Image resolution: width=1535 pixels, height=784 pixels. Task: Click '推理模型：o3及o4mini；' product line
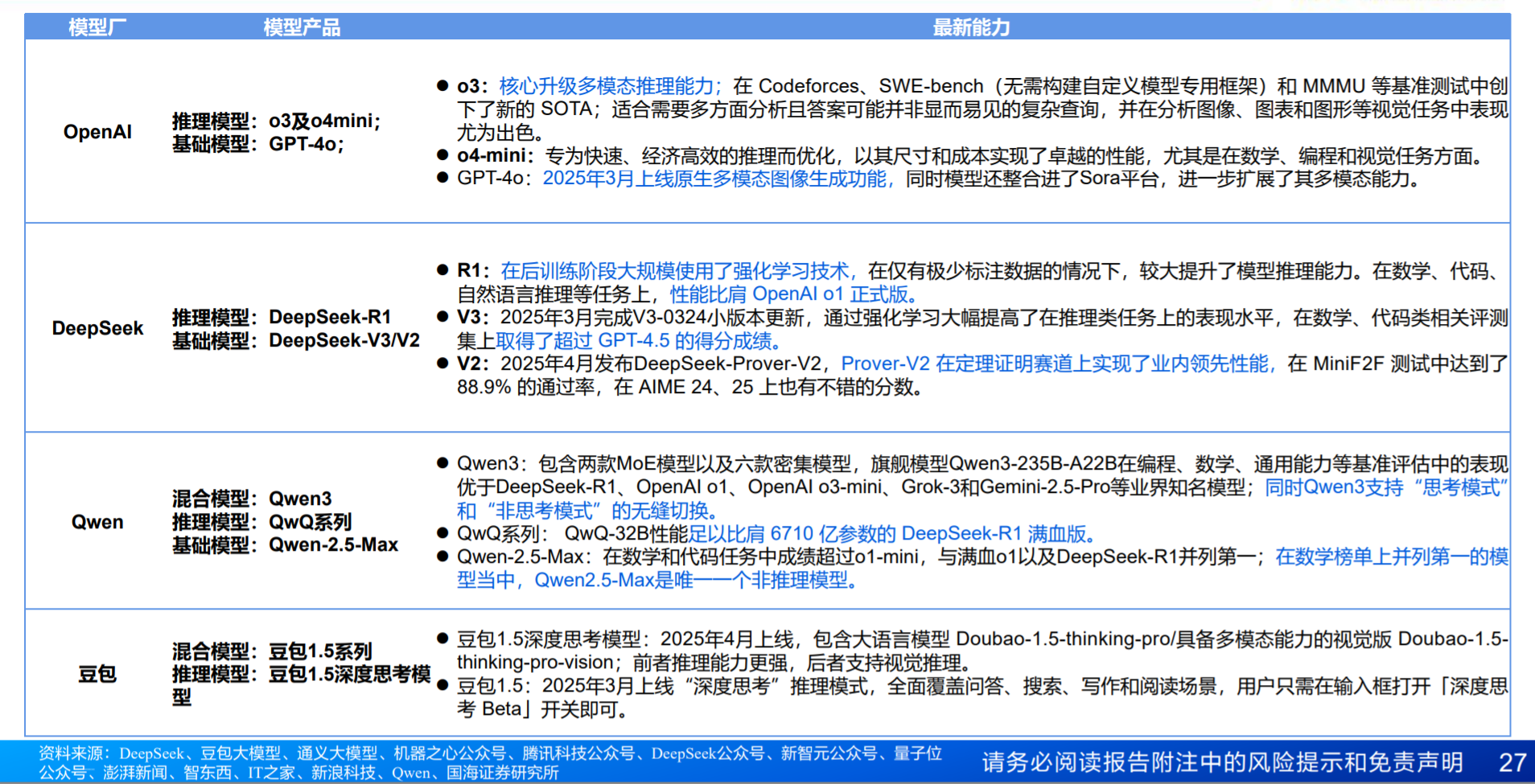click(277, 121)
